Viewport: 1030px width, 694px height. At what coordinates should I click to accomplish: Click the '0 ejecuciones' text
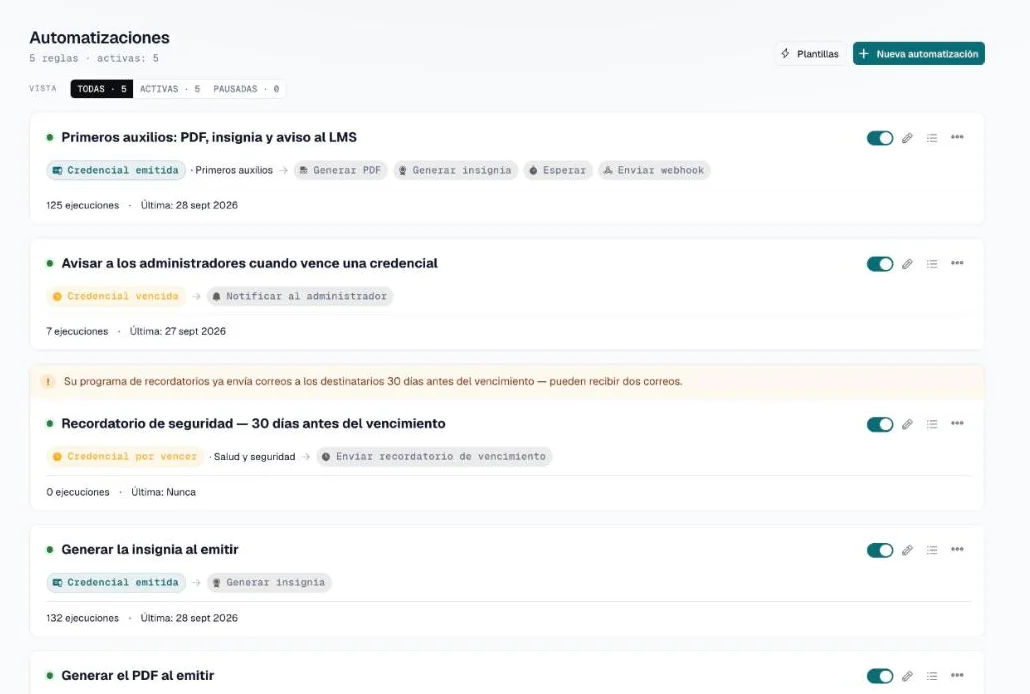(x=78, y=492)
